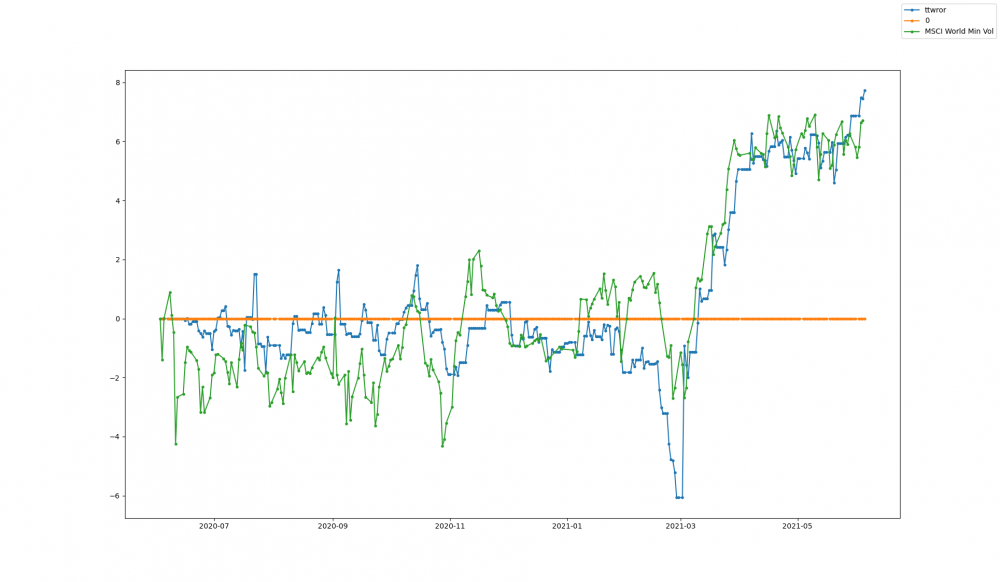Click the 2021-05 x-axis tick label
This screenshot has width=1000, height=582.
(x=797, y=526)
